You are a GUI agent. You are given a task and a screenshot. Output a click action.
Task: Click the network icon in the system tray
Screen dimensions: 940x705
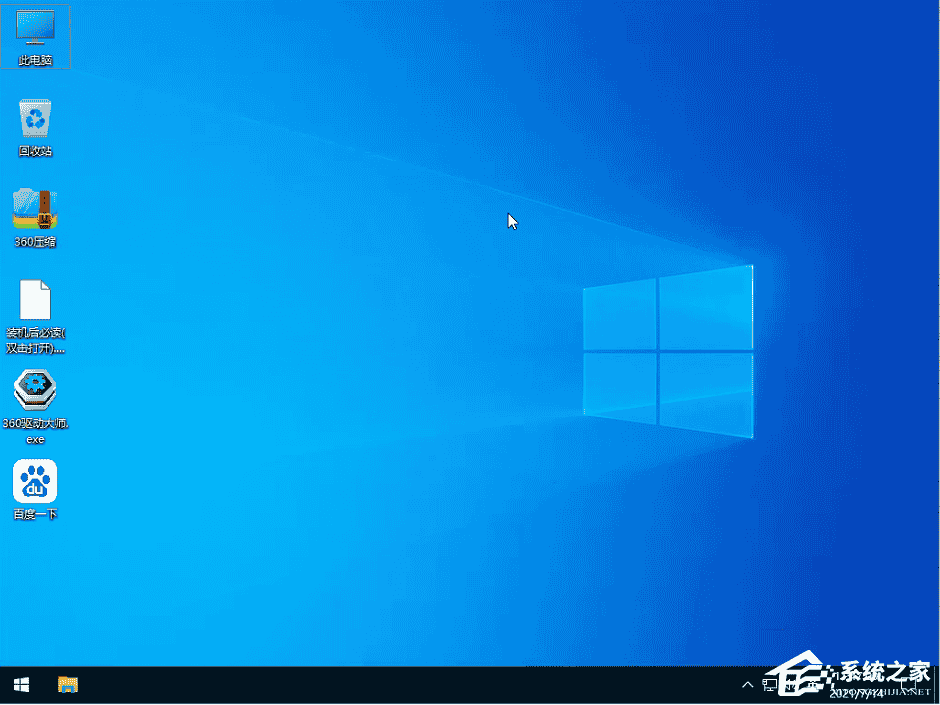(768, 685)
